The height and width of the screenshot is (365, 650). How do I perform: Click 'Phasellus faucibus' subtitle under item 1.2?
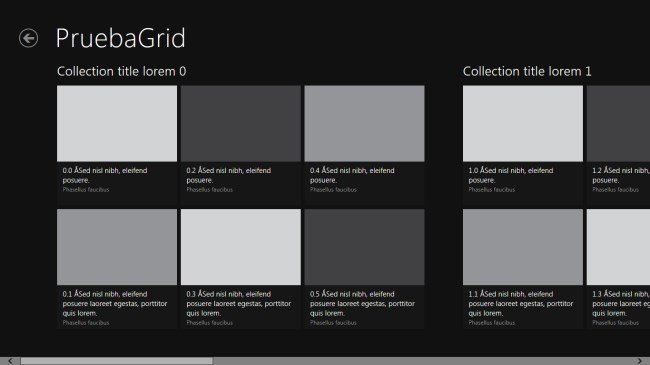615,190
